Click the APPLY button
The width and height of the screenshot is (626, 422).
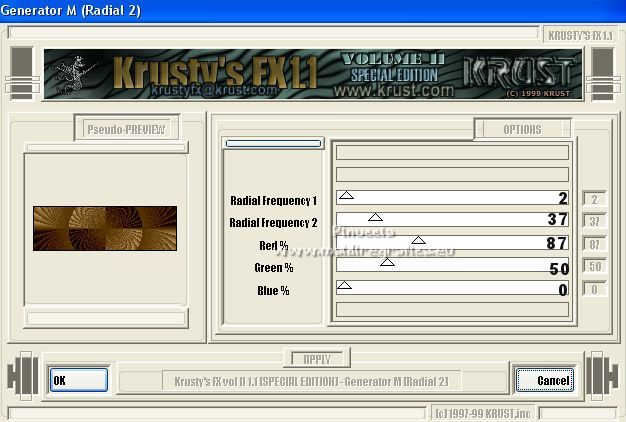pos(317,359)
